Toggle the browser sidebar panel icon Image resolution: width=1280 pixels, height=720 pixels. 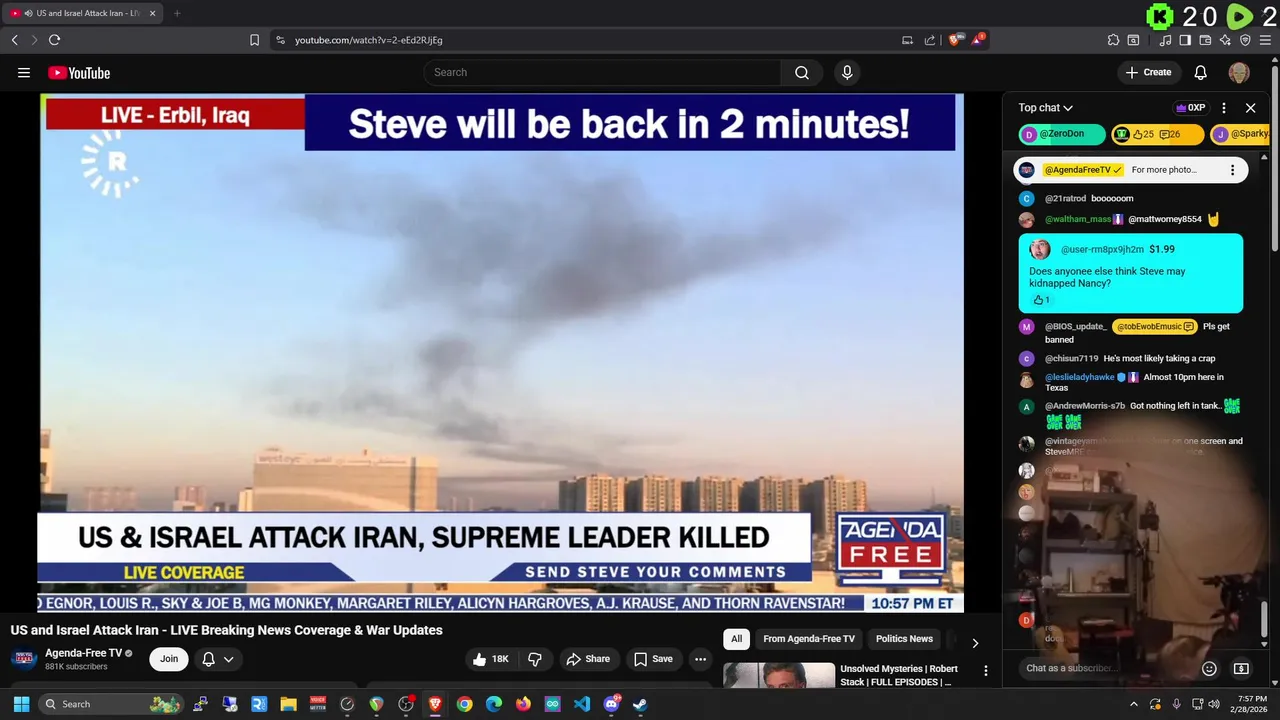pyautogui.click(x=1185, y=40)
